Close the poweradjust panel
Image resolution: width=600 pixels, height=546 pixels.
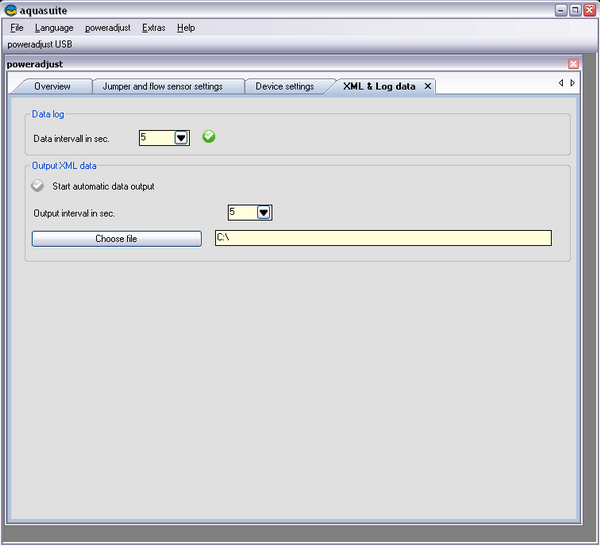pyautogui.click(x=573, y=64)
